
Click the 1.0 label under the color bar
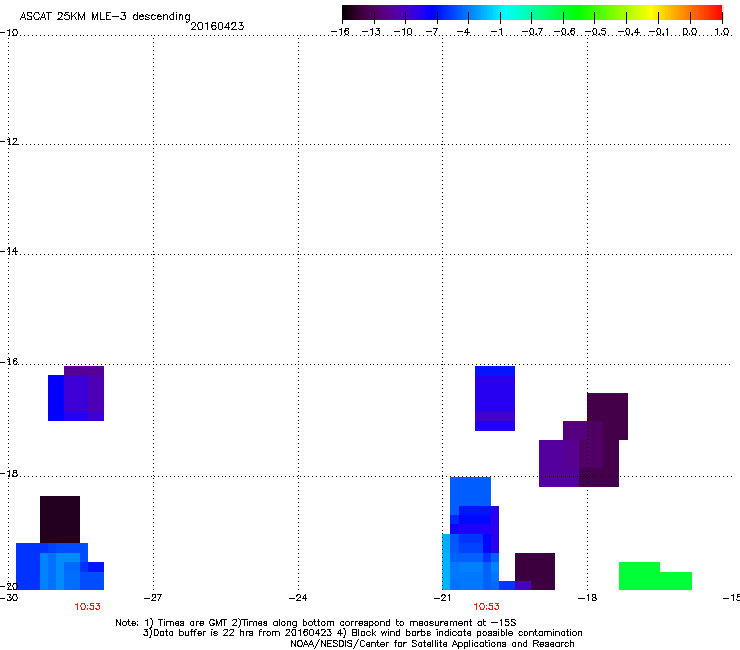click(x=722, y=32)
